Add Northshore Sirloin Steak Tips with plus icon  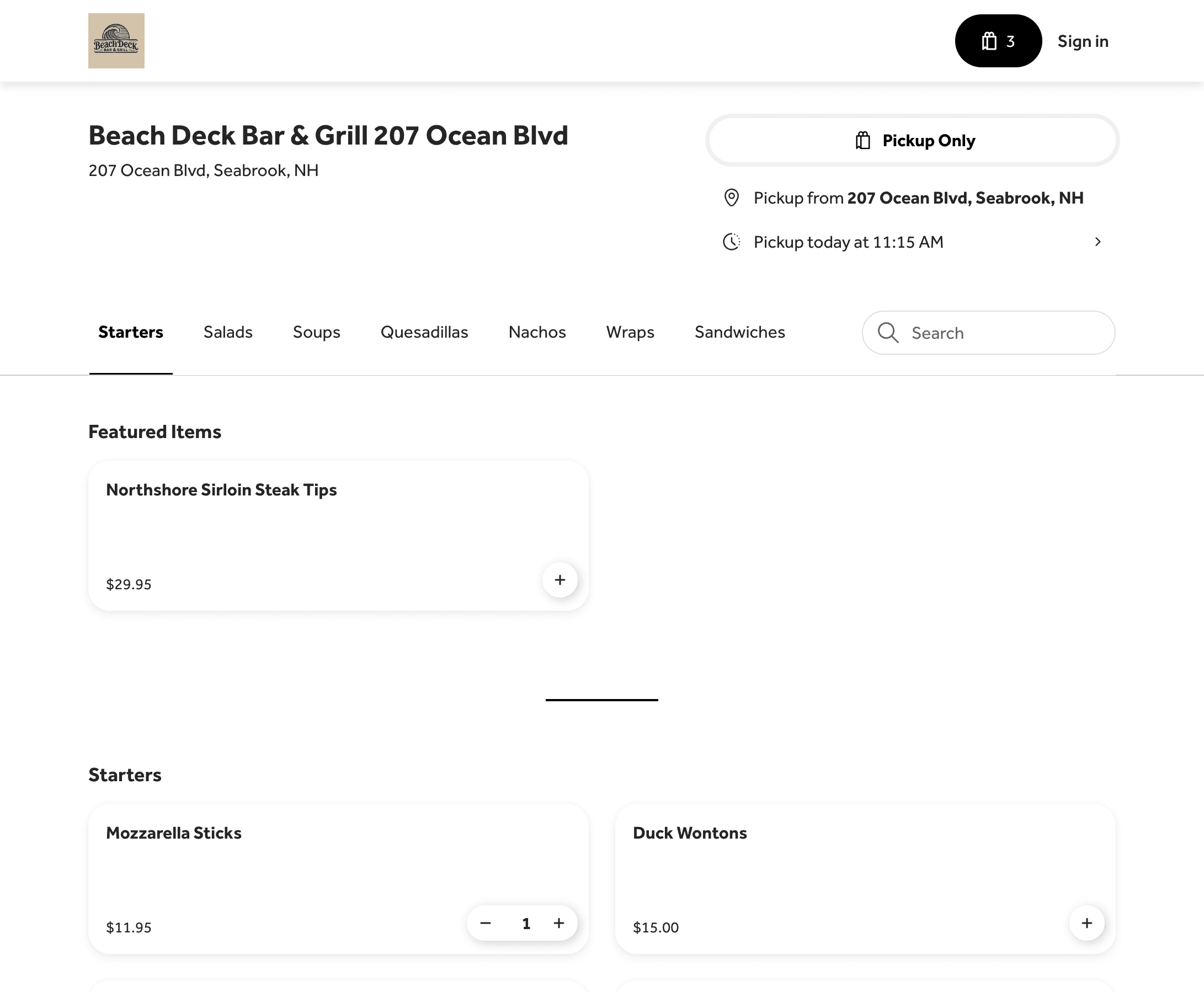(560, 580)
